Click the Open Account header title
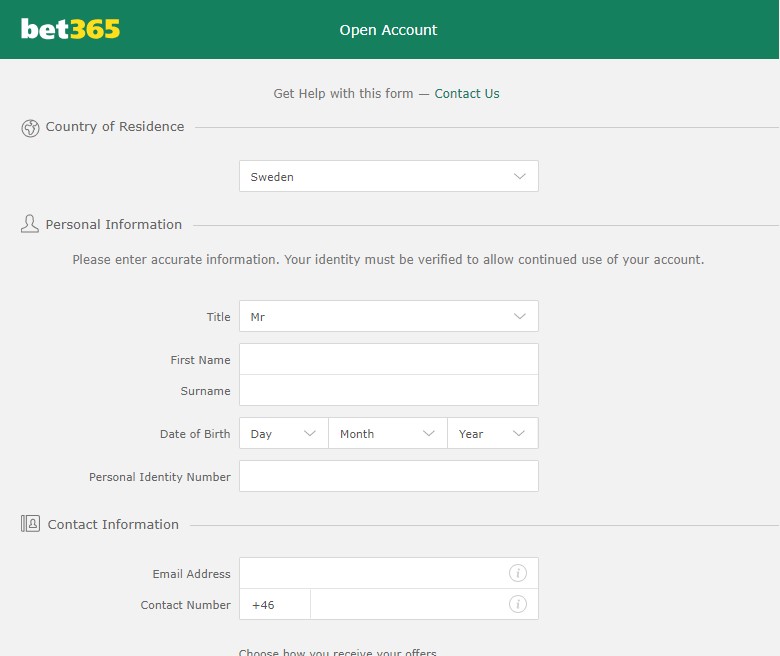Screen dimensions: 780x656 pos(388,30)
